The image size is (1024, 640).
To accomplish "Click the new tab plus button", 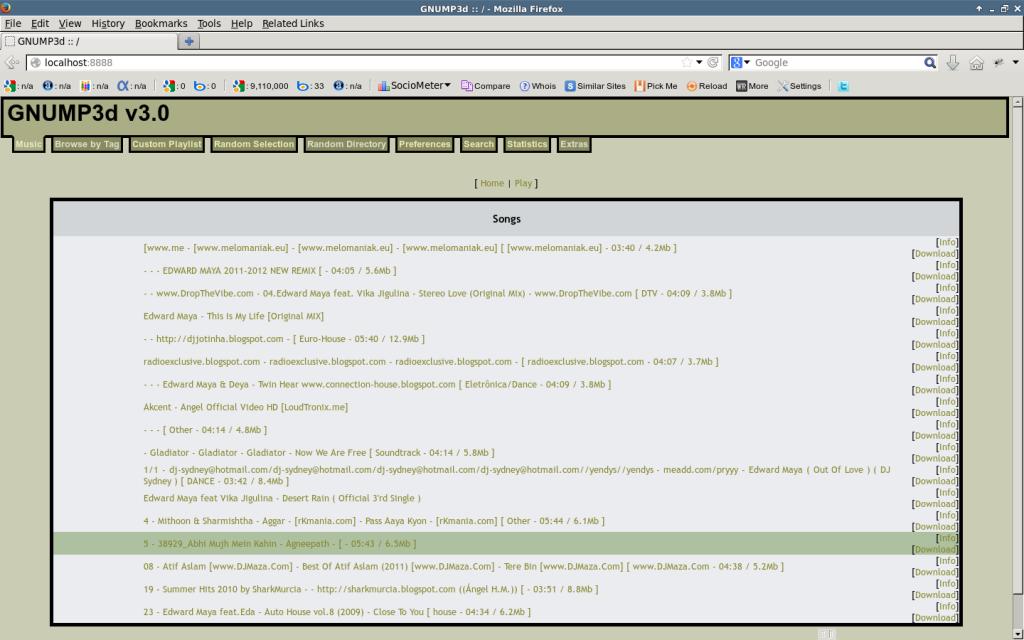I will [189, 41].
